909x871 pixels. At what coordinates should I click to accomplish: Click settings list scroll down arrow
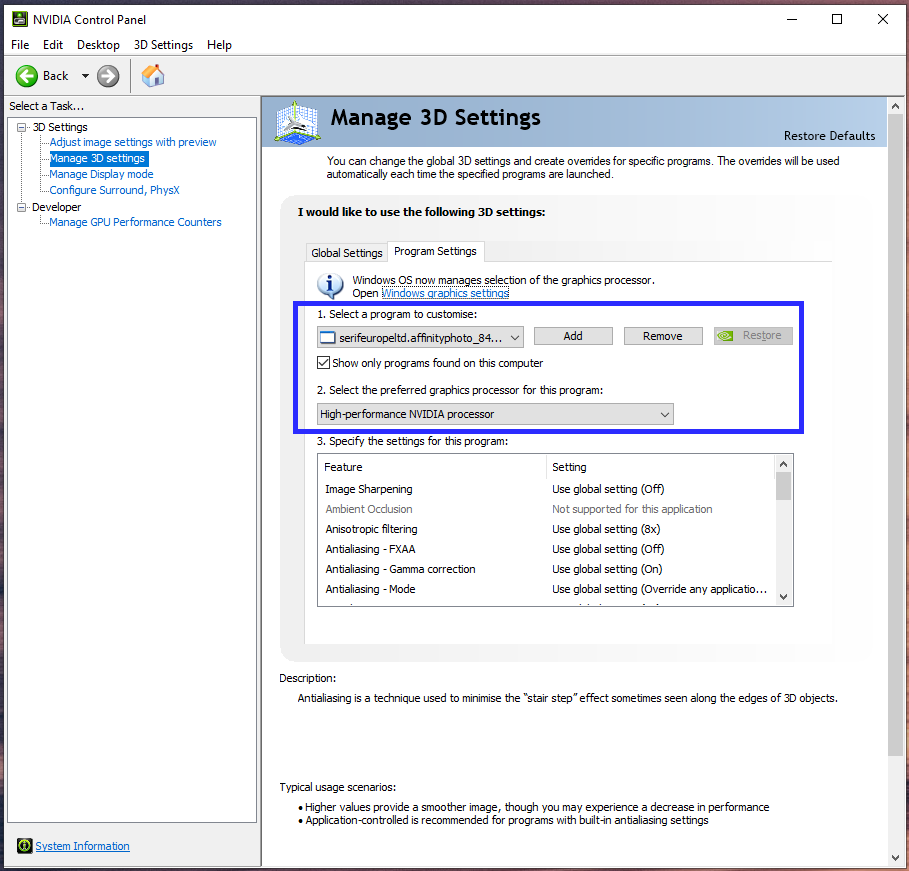(x=783, y=597)
